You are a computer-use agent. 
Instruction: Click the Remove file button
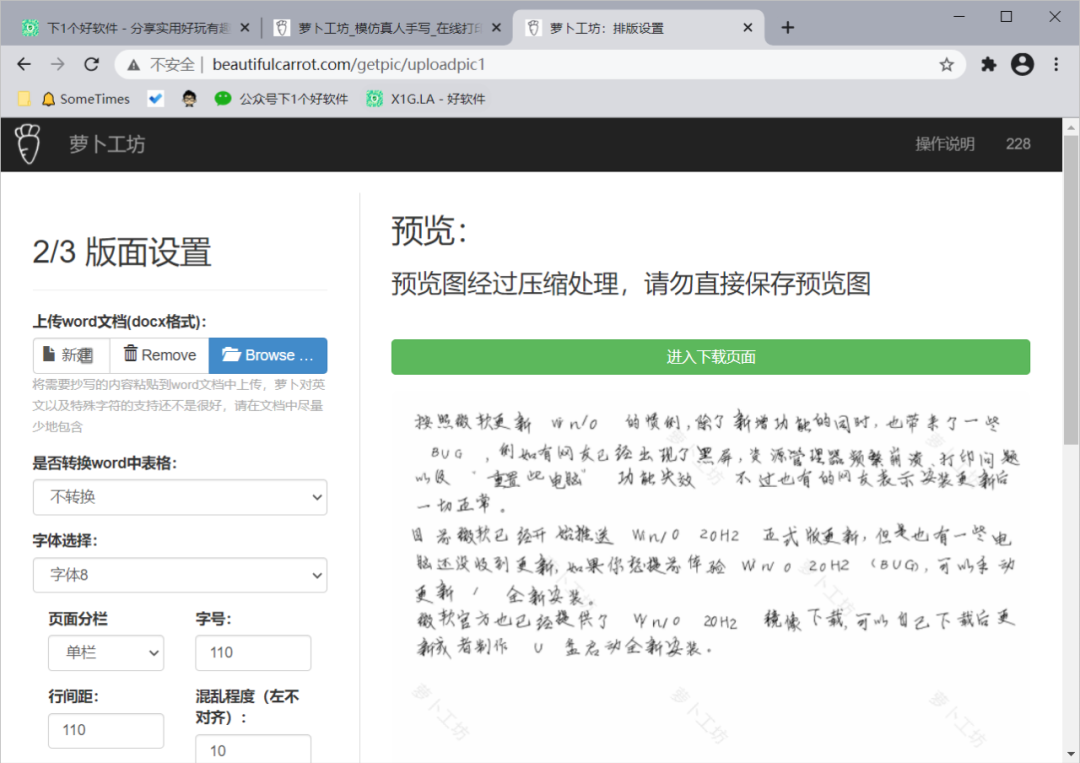point(159,355)
